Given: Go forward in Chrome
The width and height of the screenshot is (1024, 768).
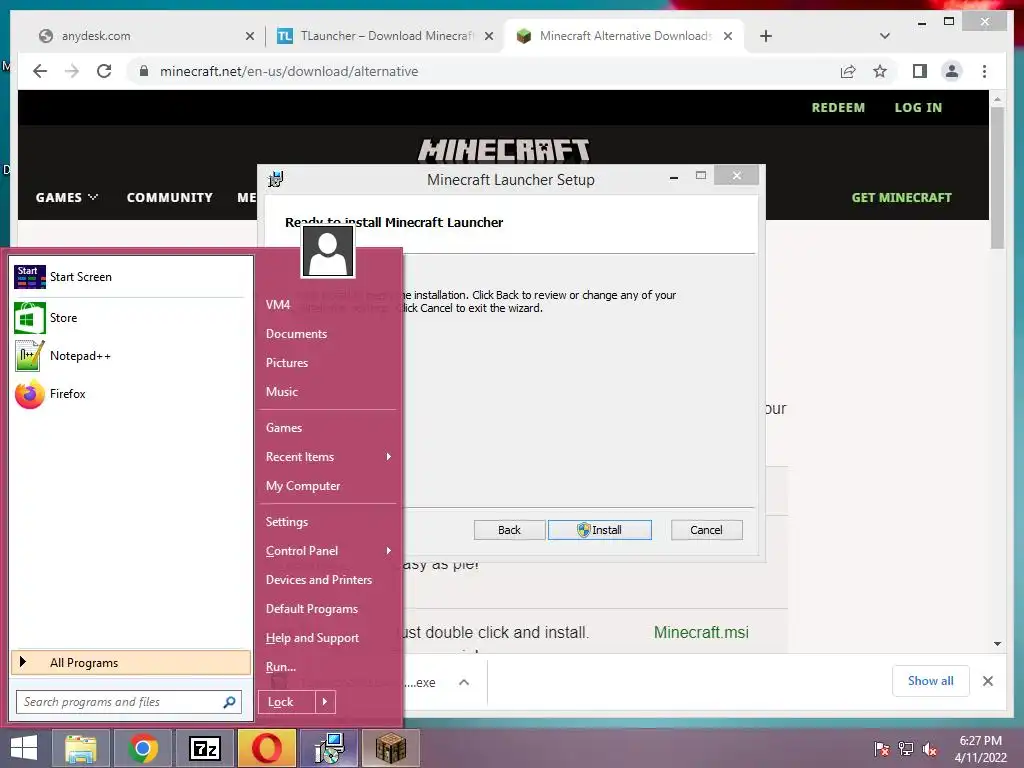Looking at the screenshot, I should [x=72, y=71].
